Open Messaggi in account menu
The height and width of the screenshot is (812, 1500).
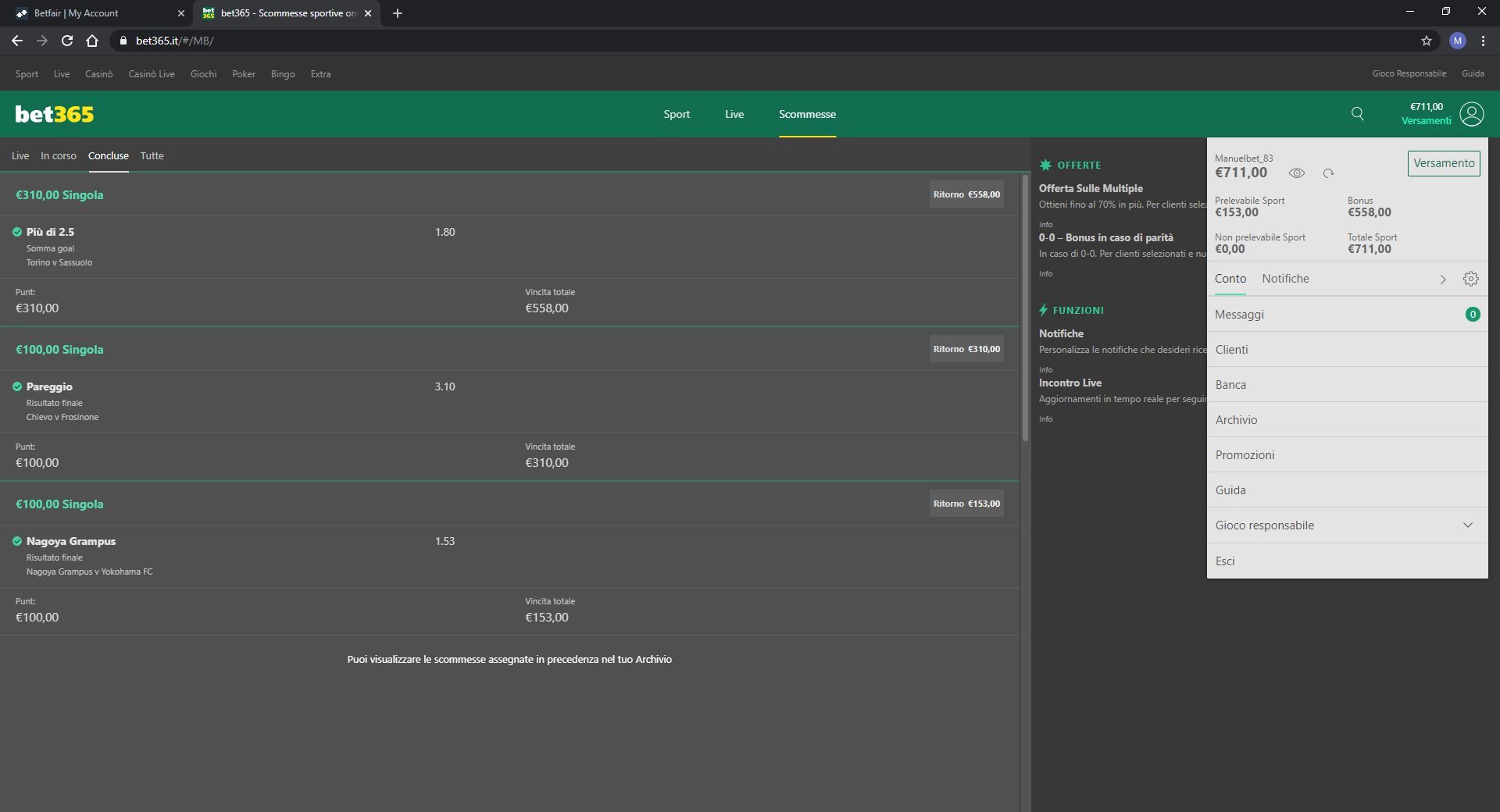tap(1347, 315)
